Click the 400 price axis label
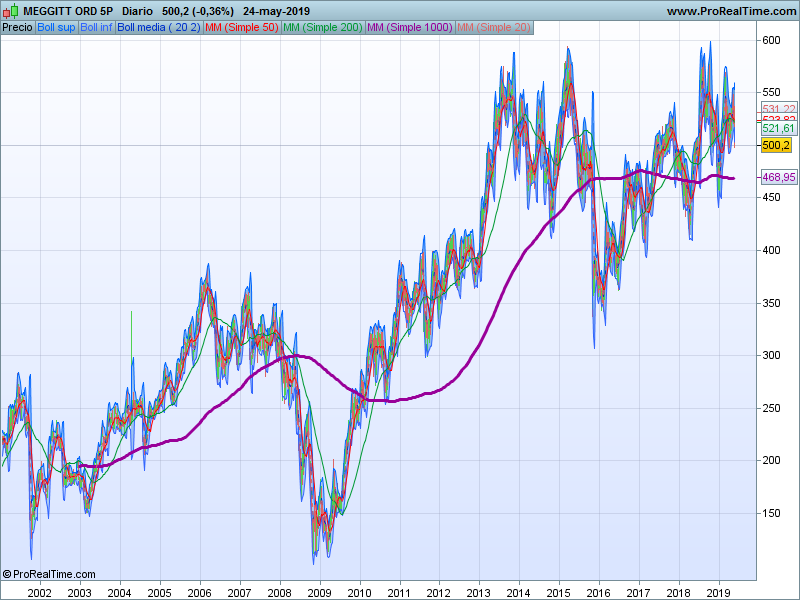The image size is (800, 600). coord(771,251)
